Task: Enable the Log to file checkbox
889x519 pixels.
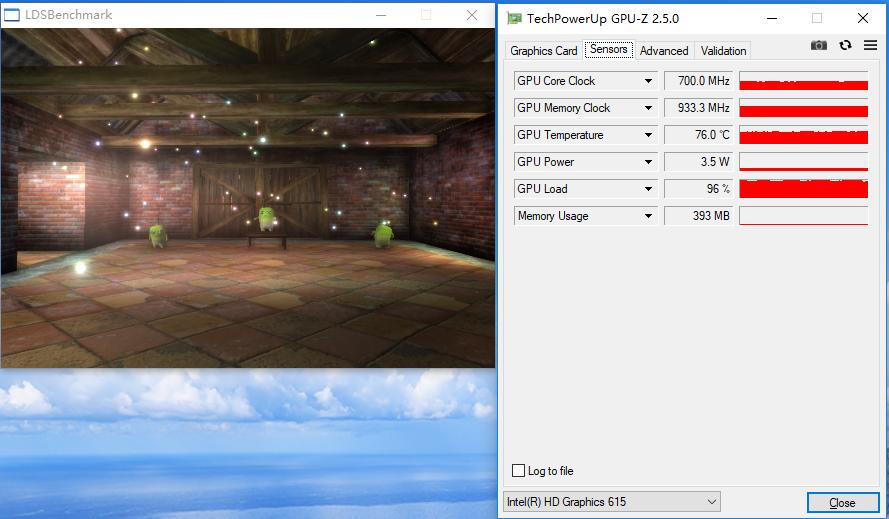Action: 518,470
